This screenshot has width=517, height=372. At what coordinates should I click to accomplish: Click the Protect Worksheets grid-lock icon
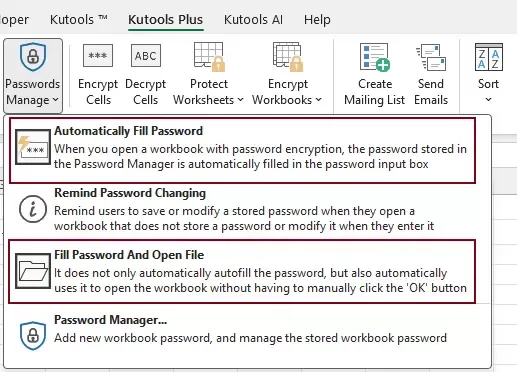click(x=209, y=57)
